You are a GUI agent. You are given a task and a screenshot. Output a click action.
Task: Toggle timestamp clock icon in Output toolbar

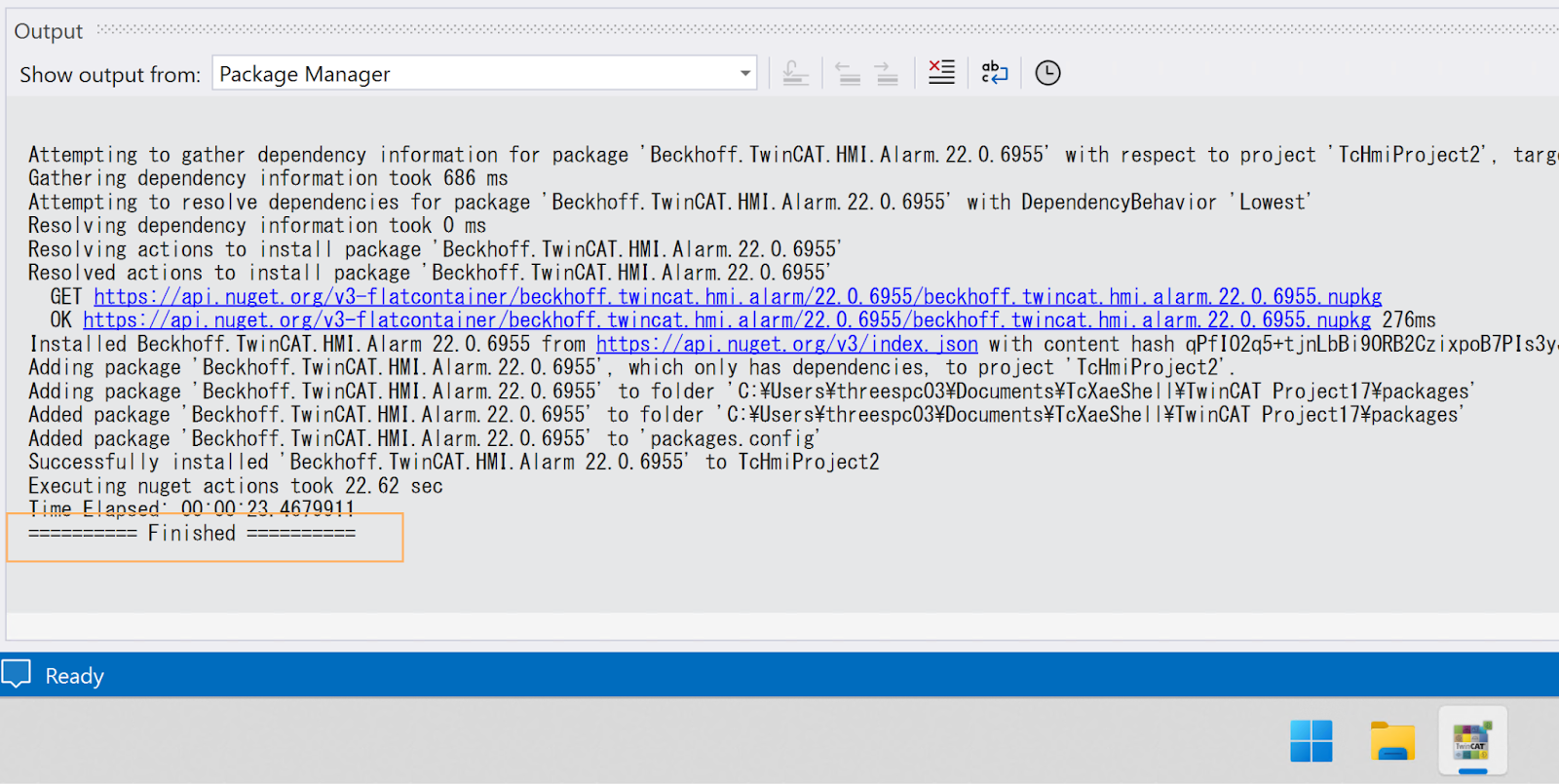click(1047, 73)
